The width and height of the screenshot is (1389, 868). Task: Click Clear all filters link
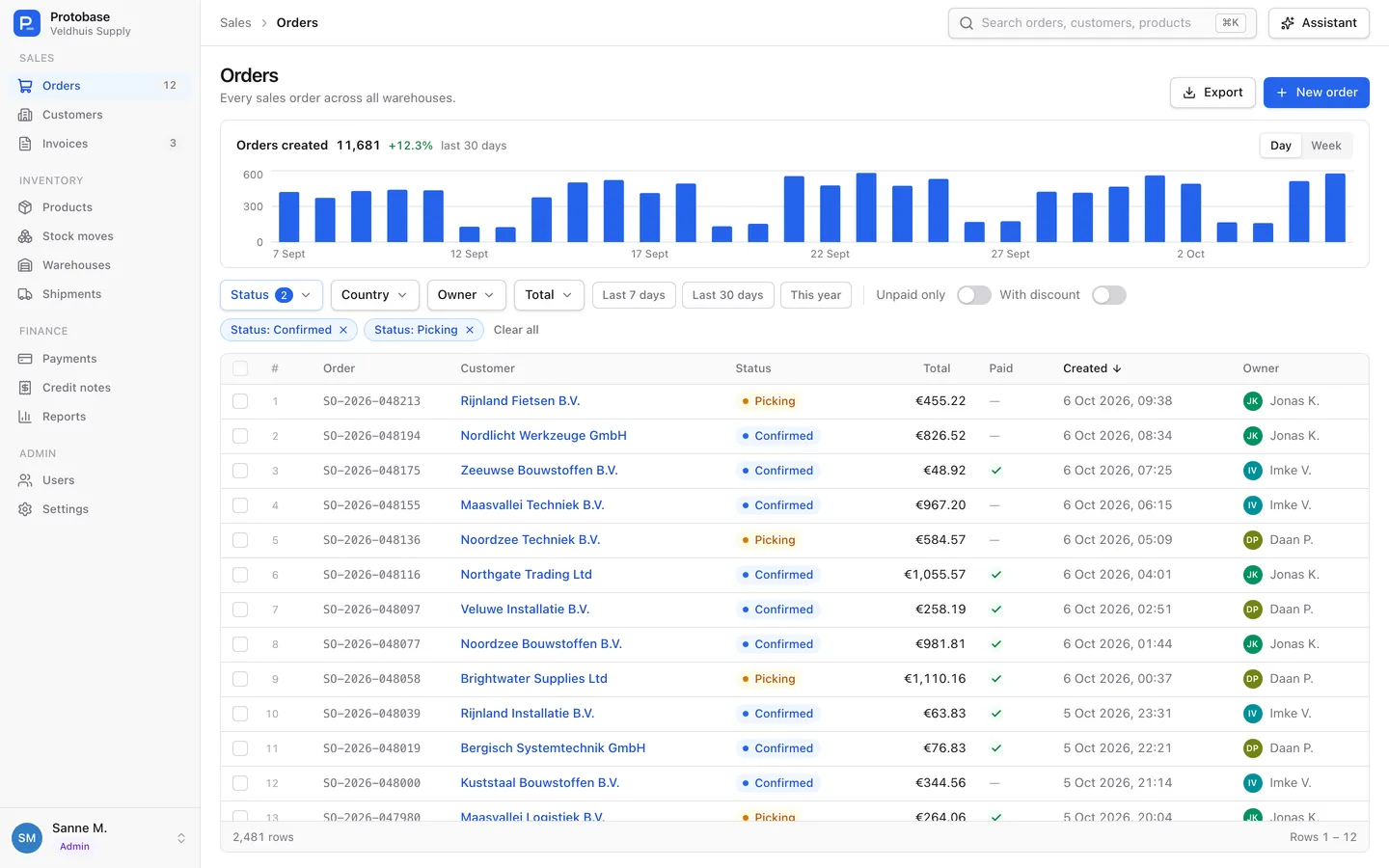[516, 330]
